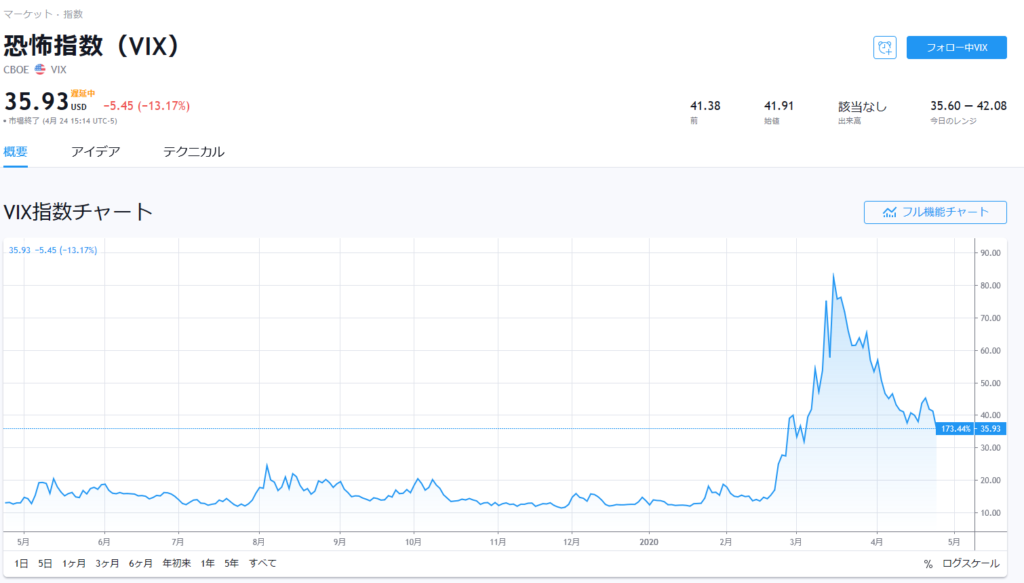Image resolution: width=1024 pixels, height=583 pixels.
Task: Choose the 6ヶ月 range
Action: pyautogui.click(x=140, y=564)
